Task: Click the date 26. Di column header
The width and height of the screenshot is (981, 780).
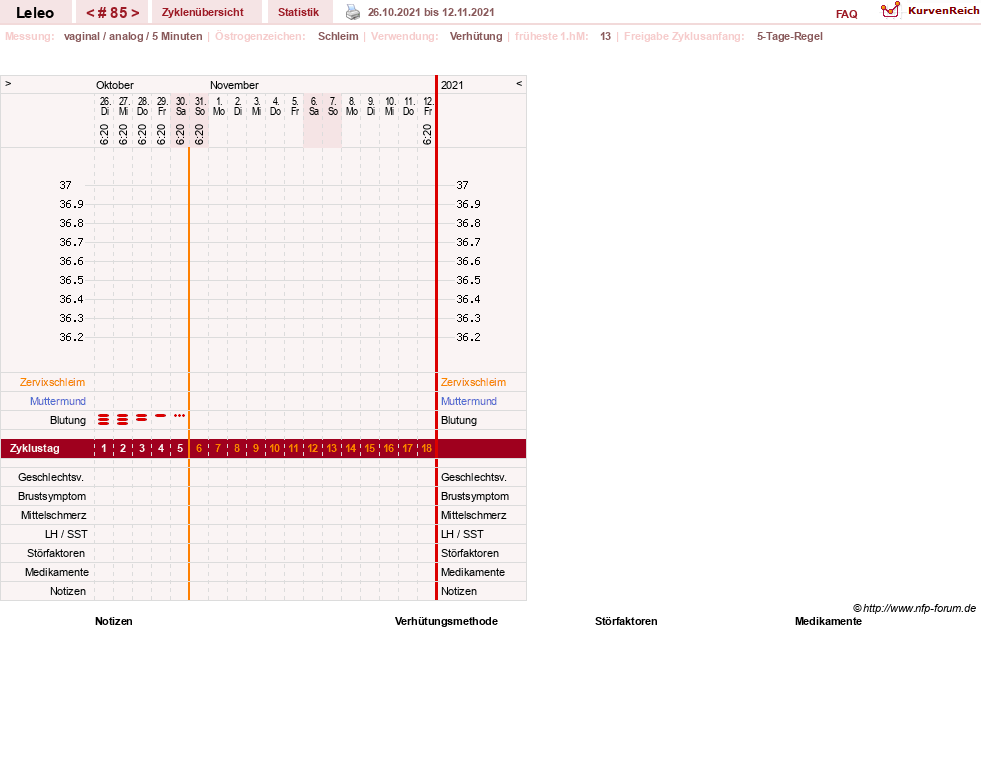Action: pos(105,106)
